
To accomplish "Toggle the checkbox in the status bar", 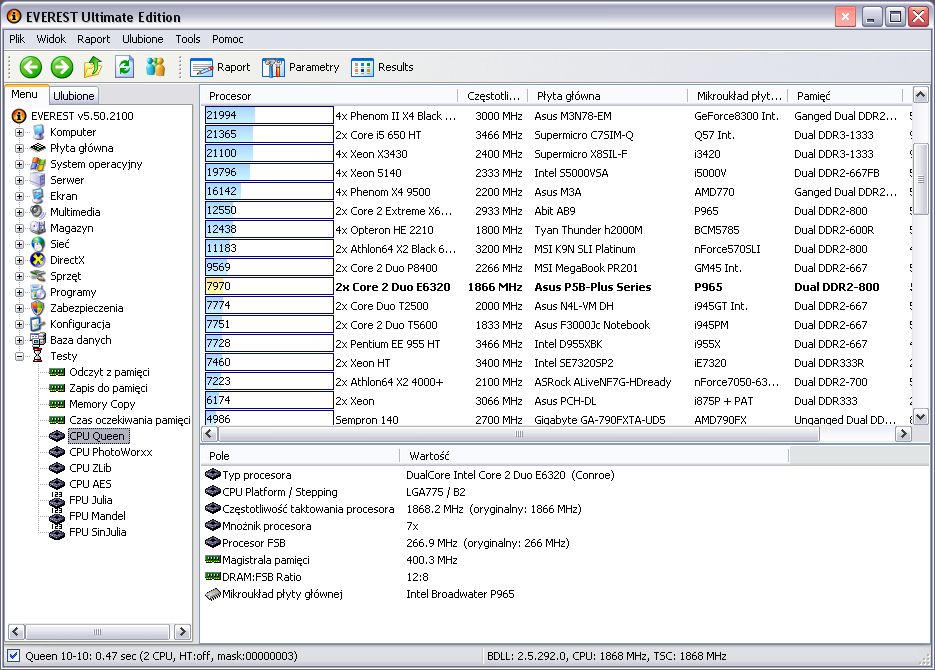I will click(13, 656).
